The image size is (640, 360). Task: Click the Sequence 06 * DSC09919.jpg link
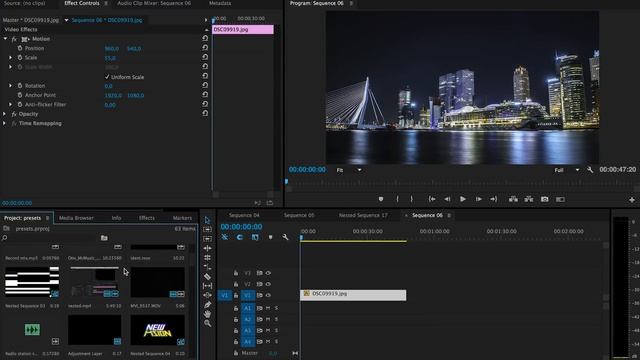(x=107, y=20)
